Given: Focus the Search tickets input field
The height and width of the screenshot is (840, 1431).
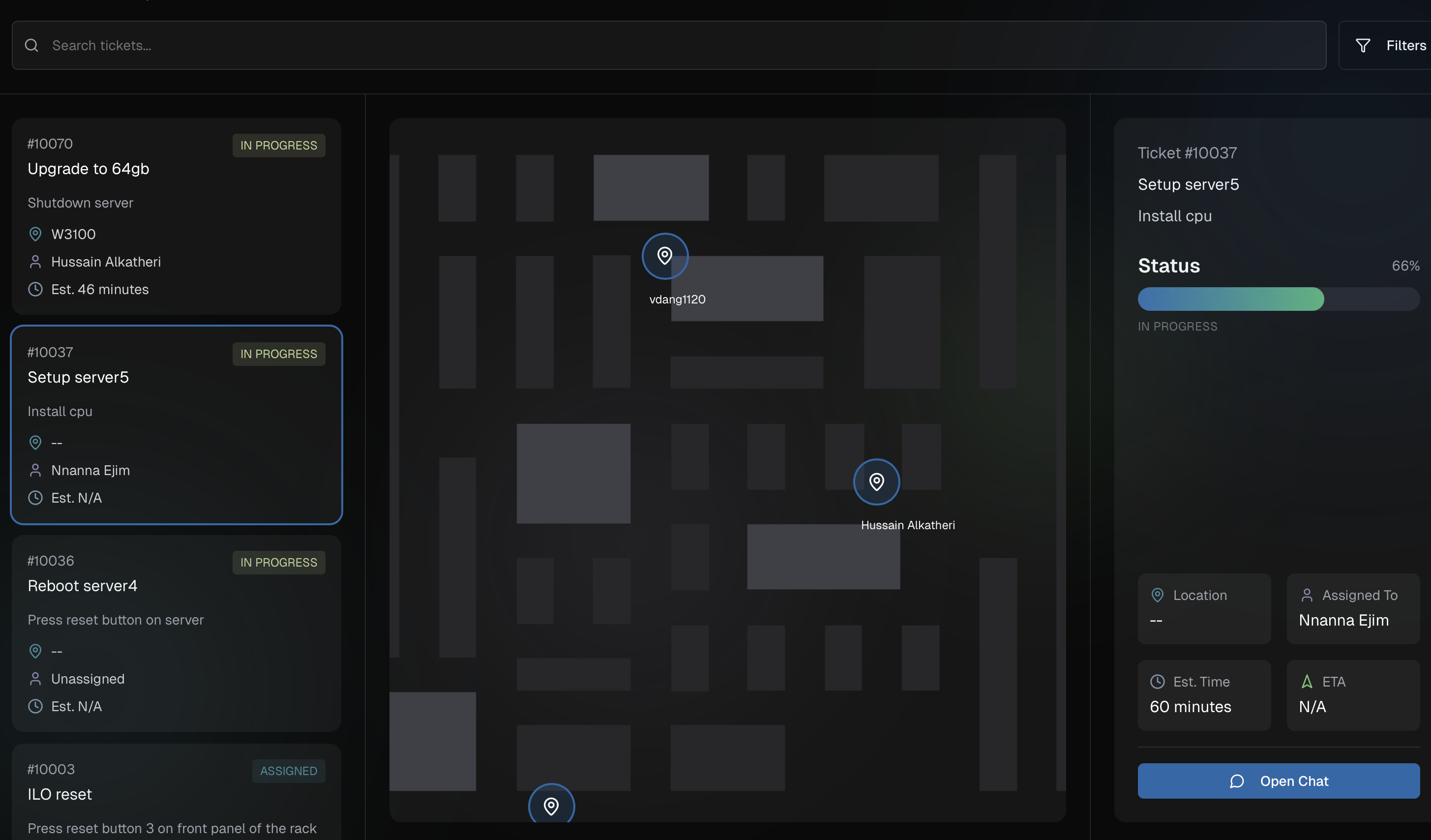Looking at the screenshot, I should pyautogui.click(x=682, y=45).
